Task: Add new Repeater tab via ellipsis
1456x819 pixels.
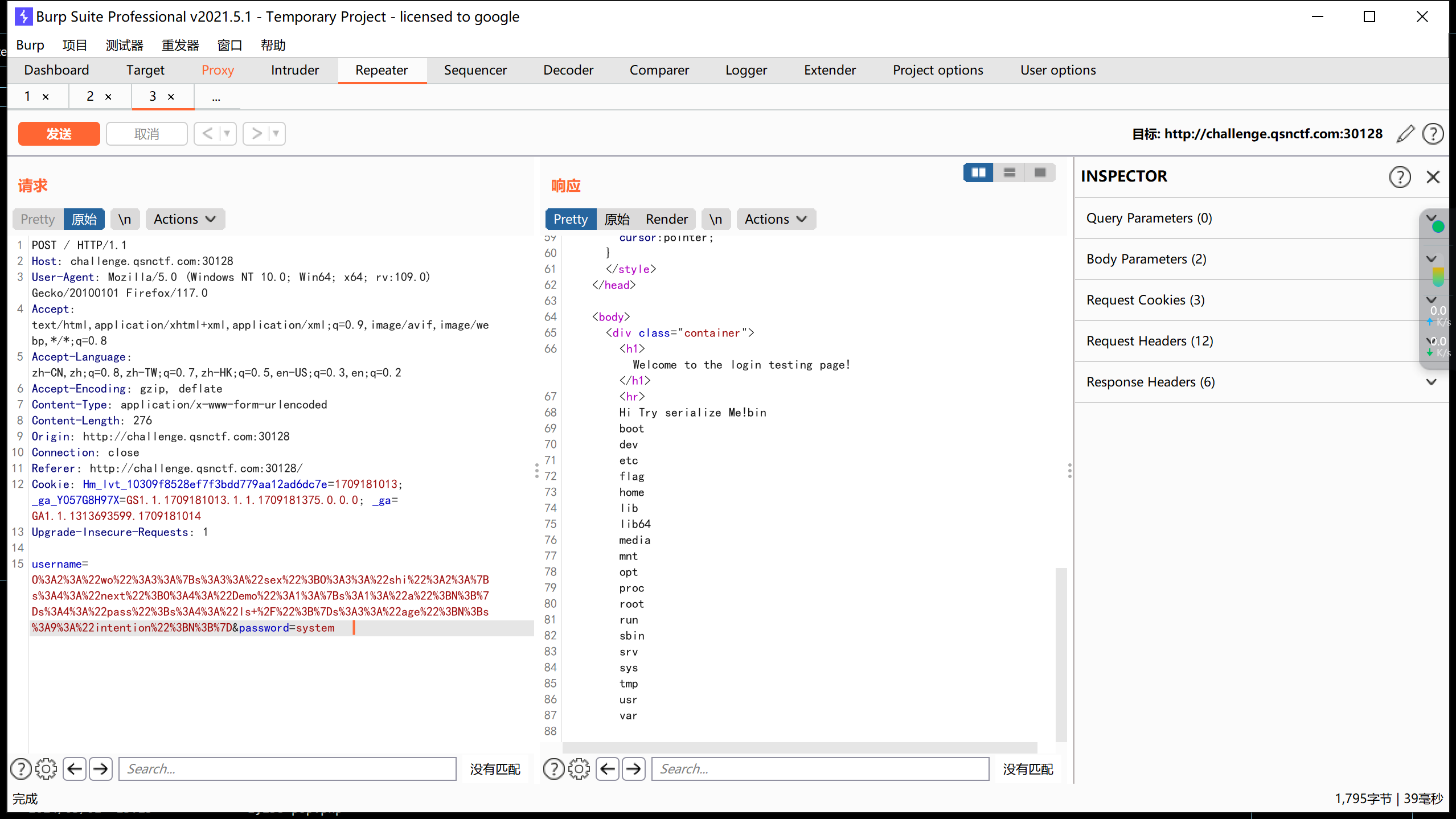Action: (x=216, y=97)
